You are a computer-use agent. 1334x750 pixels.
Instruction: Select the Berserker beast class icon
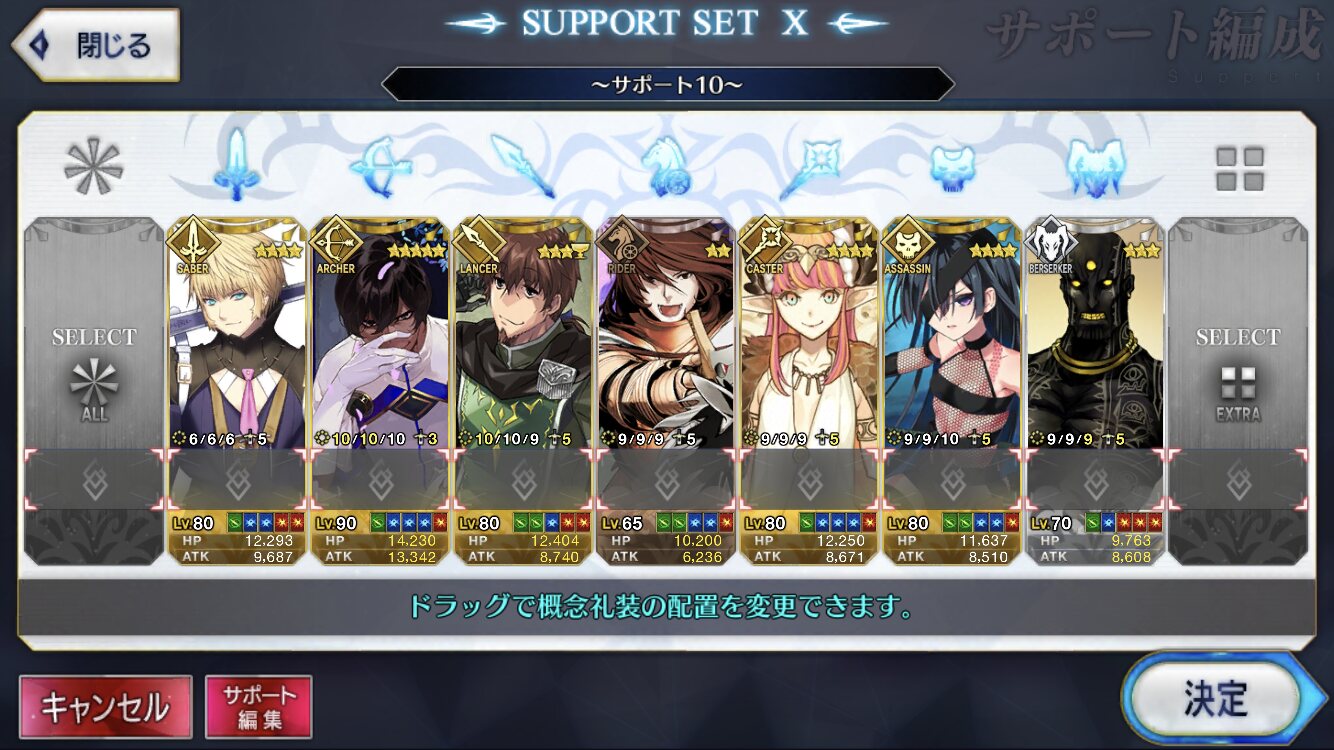pos(1096,165)
